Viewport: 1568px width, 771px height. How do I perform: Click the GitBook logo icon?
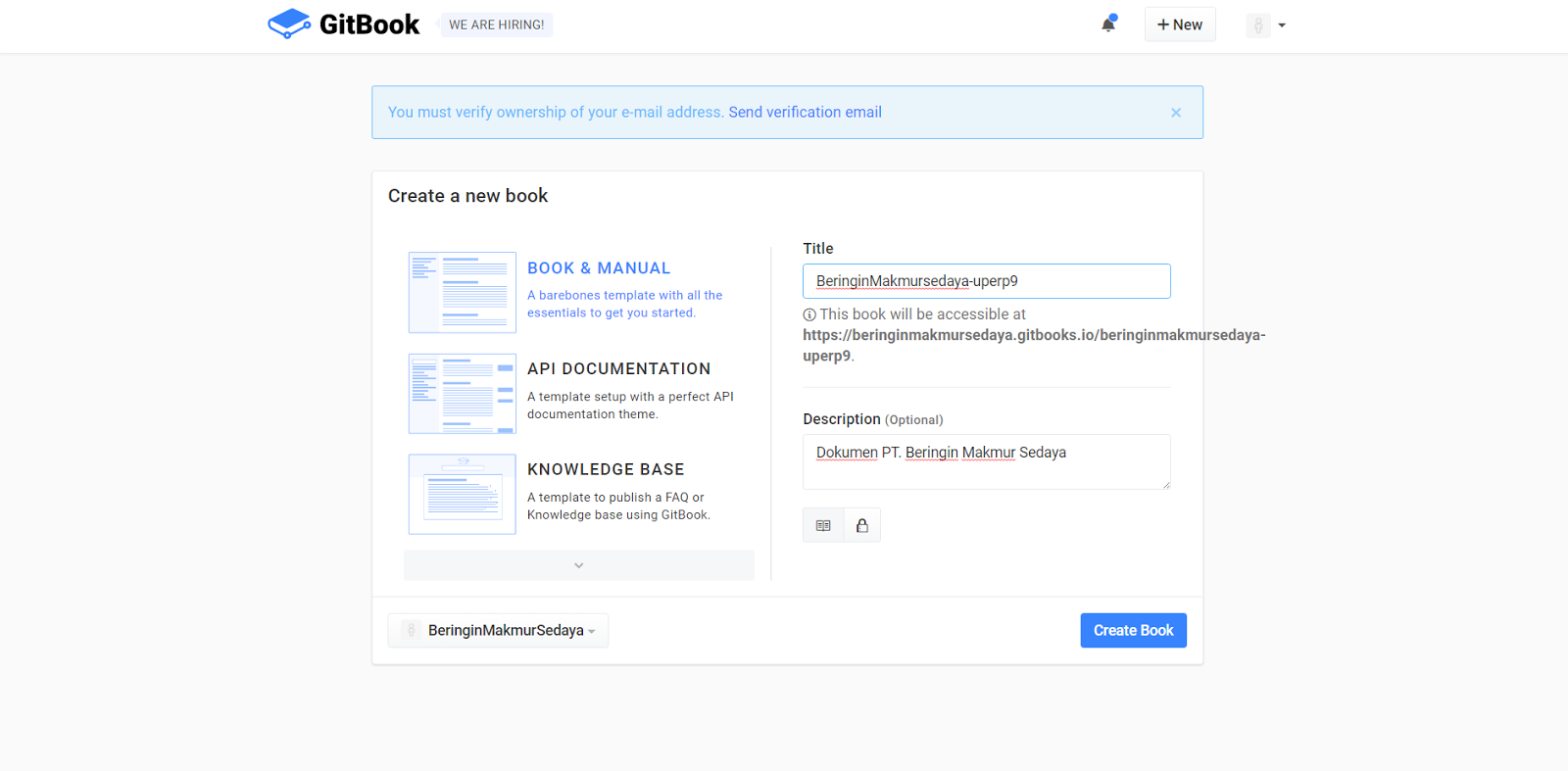(289, 24)
